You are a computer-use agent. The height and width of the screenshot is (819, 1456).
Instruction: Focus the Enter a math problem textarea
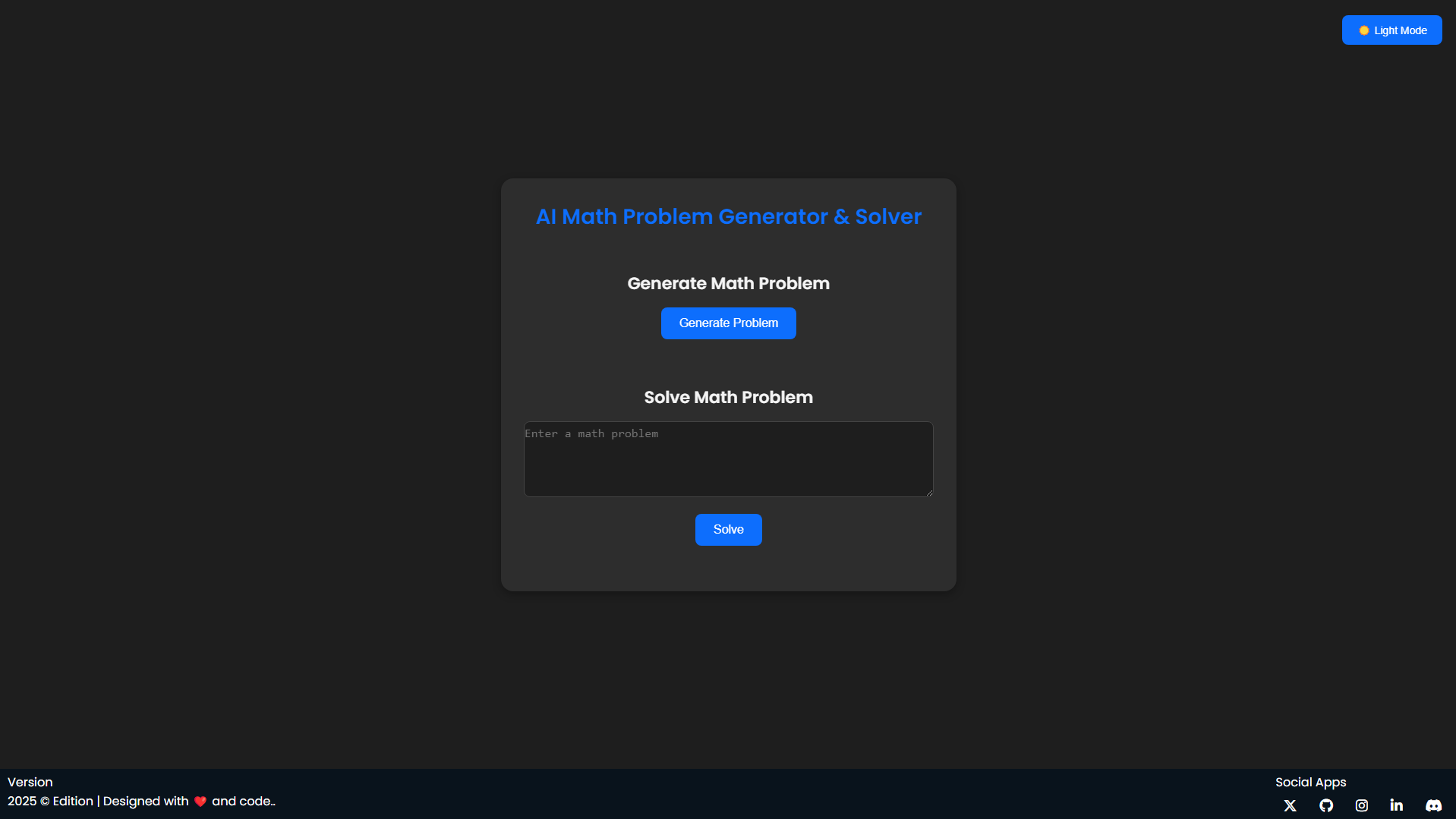tap(728, 459)
